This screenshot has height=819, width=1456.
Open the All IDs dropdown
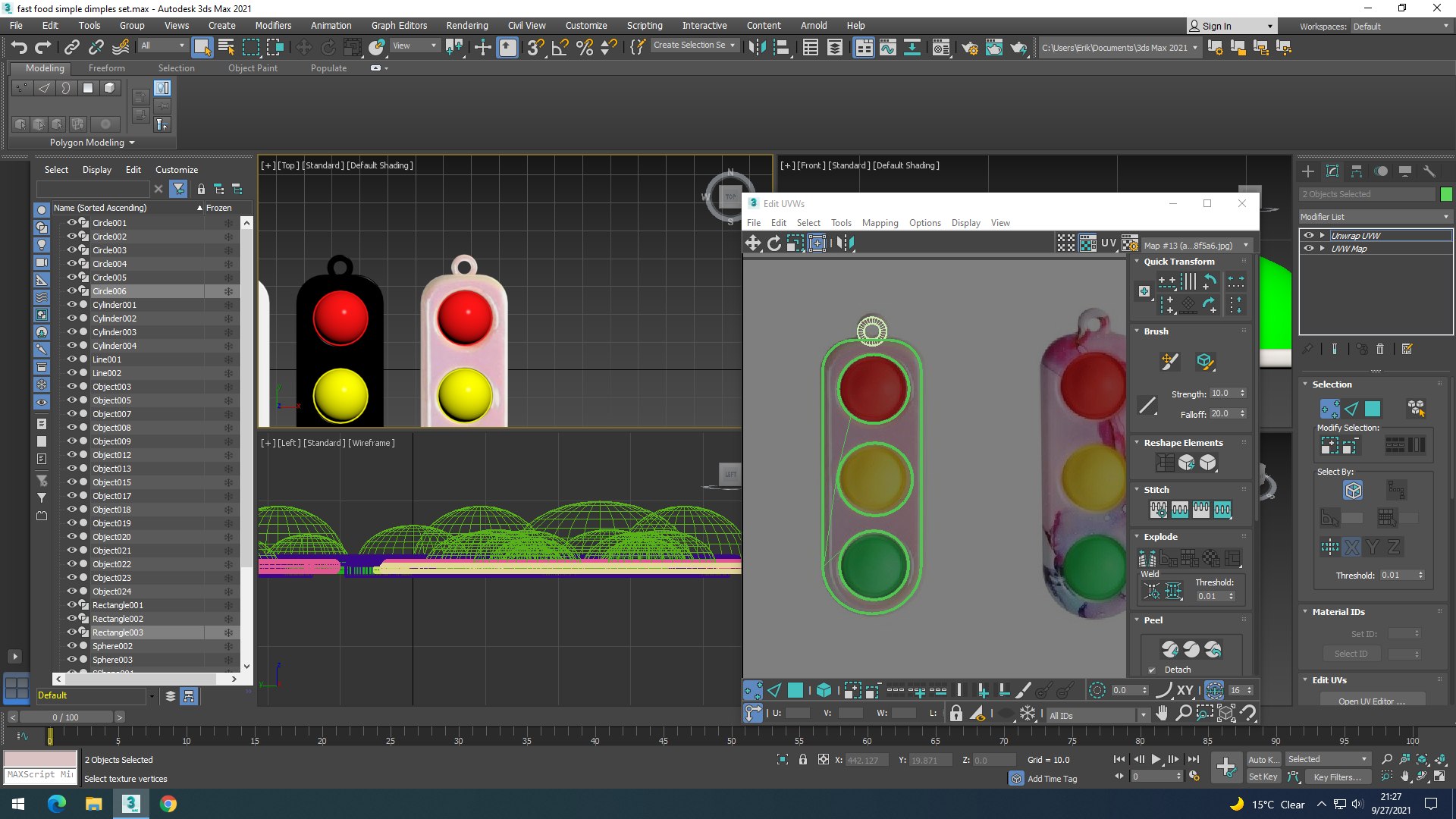(x=1097, y=715)
